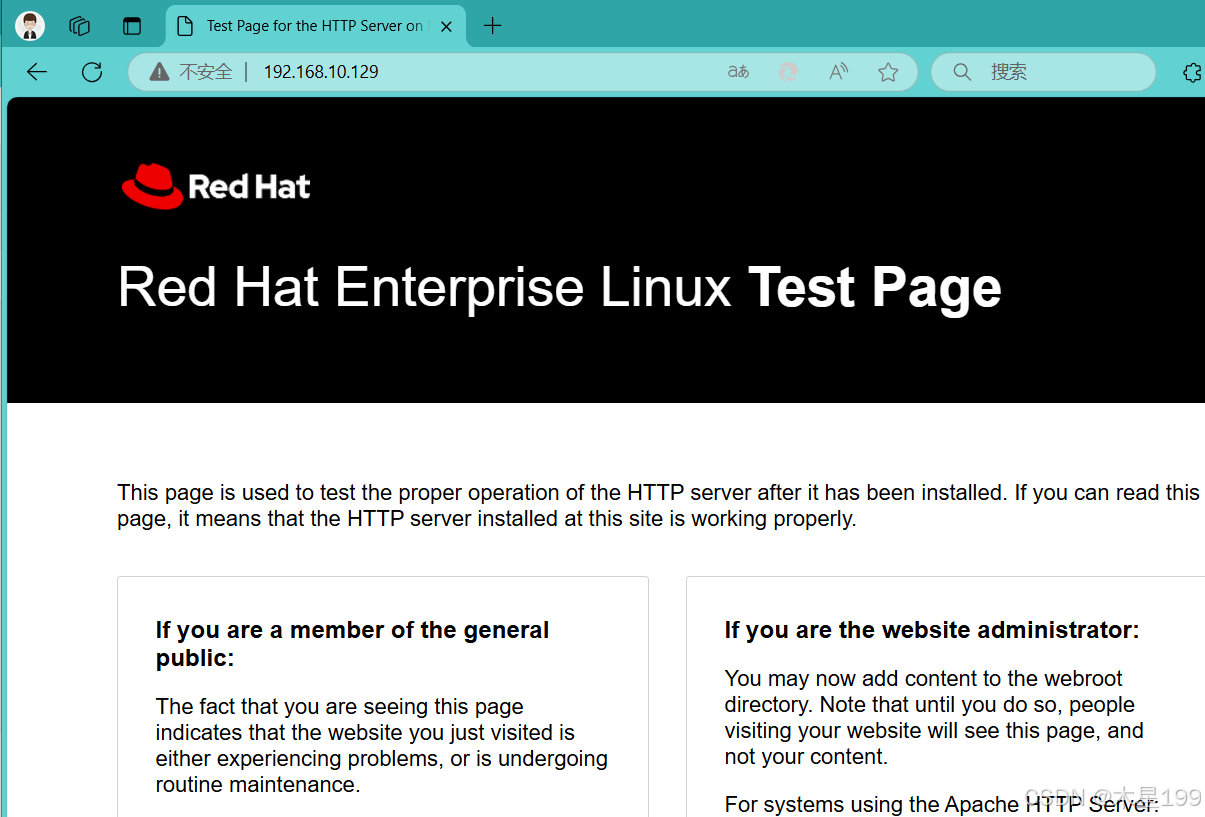Click the not secure warning icon
The image size is (1205, 817).
[x=159, y=72]
